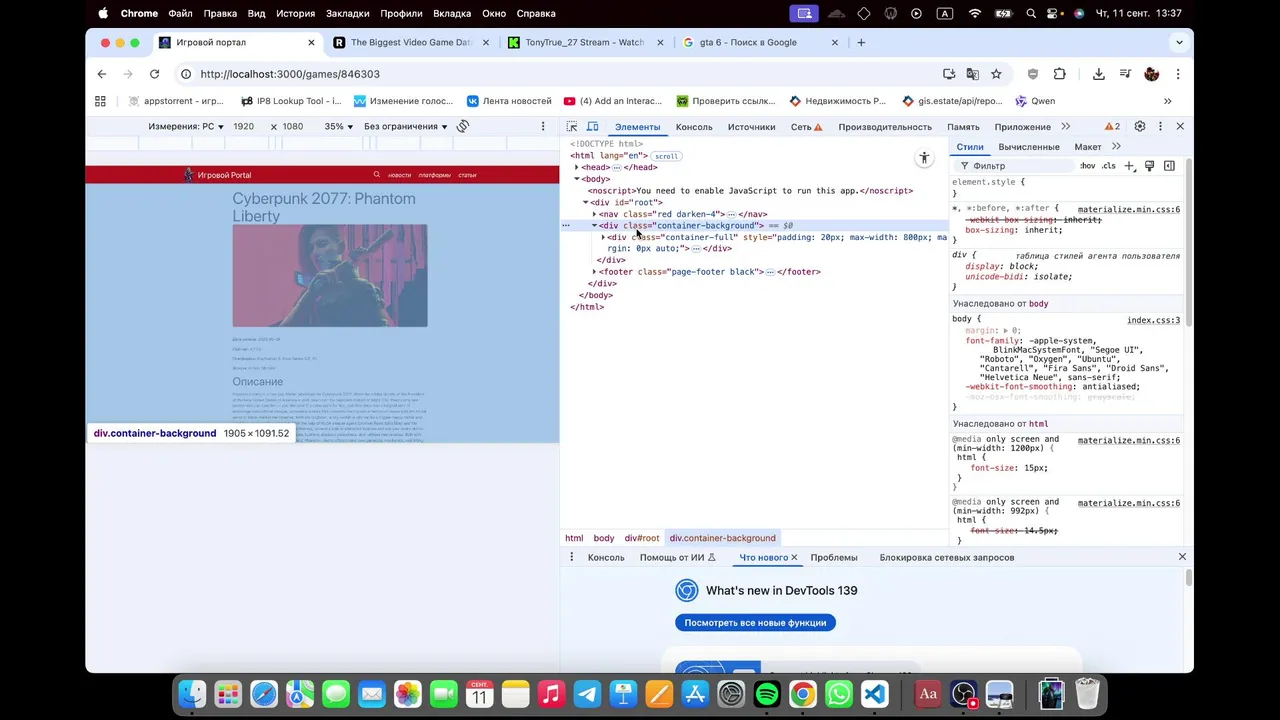This screenshot has height=720, width=1280.
Task: Select the inspect element picker icon
Action: [x=572, y=127]
